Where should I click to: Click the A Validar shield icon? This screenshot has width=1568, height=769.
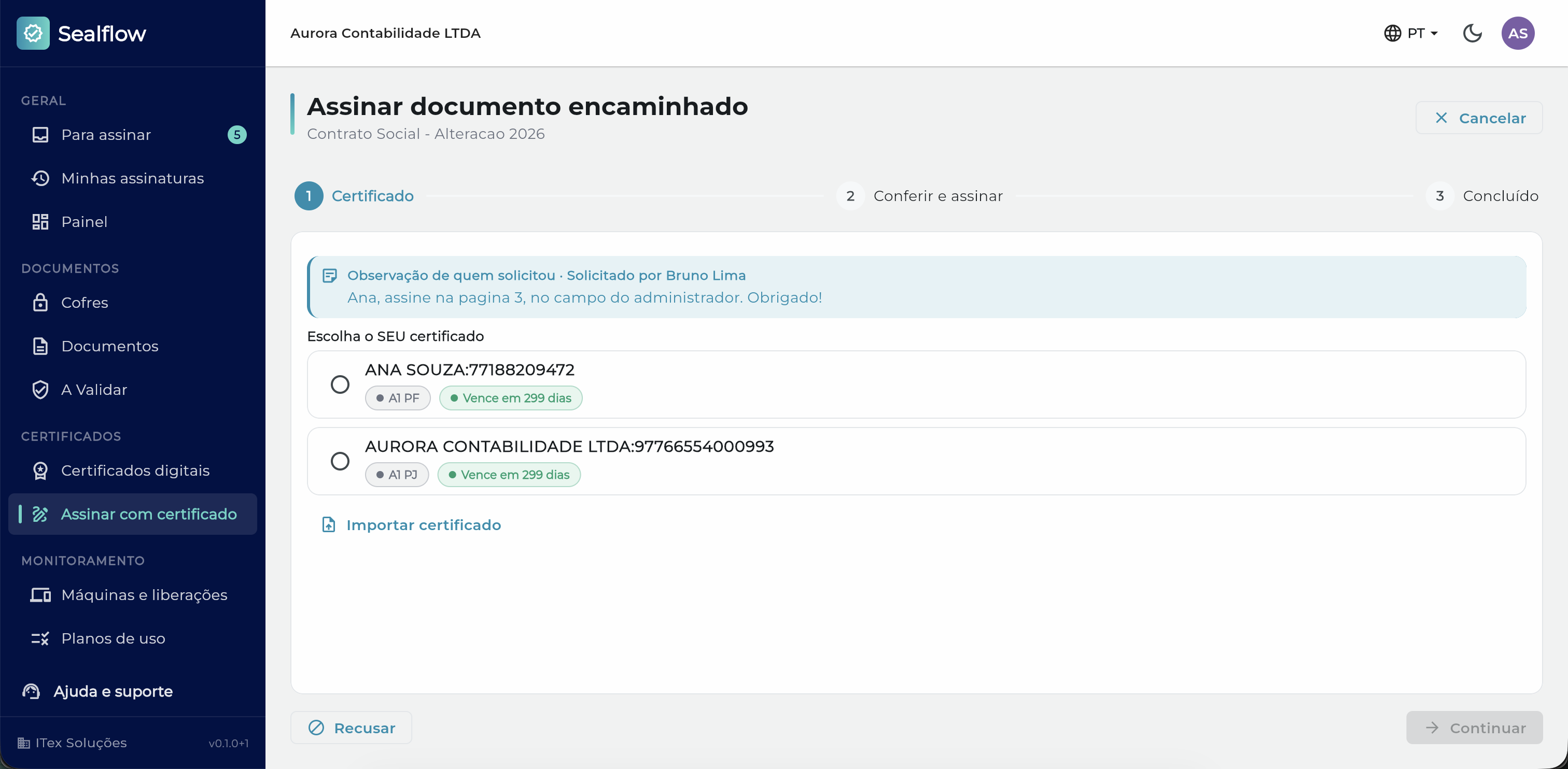coord(40,389)
